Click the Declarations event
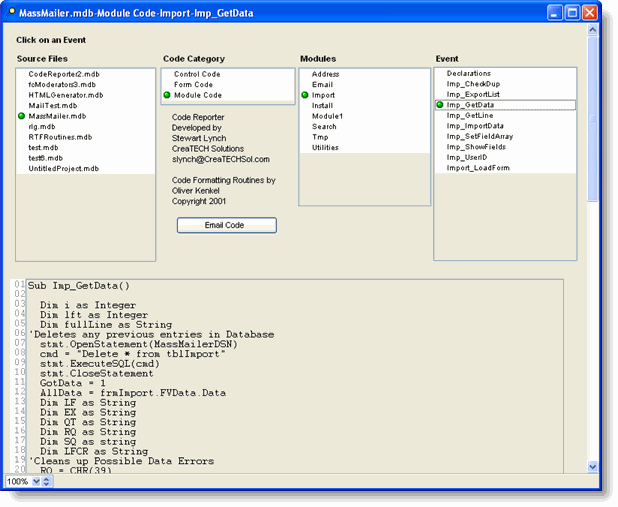 (468, 74)
